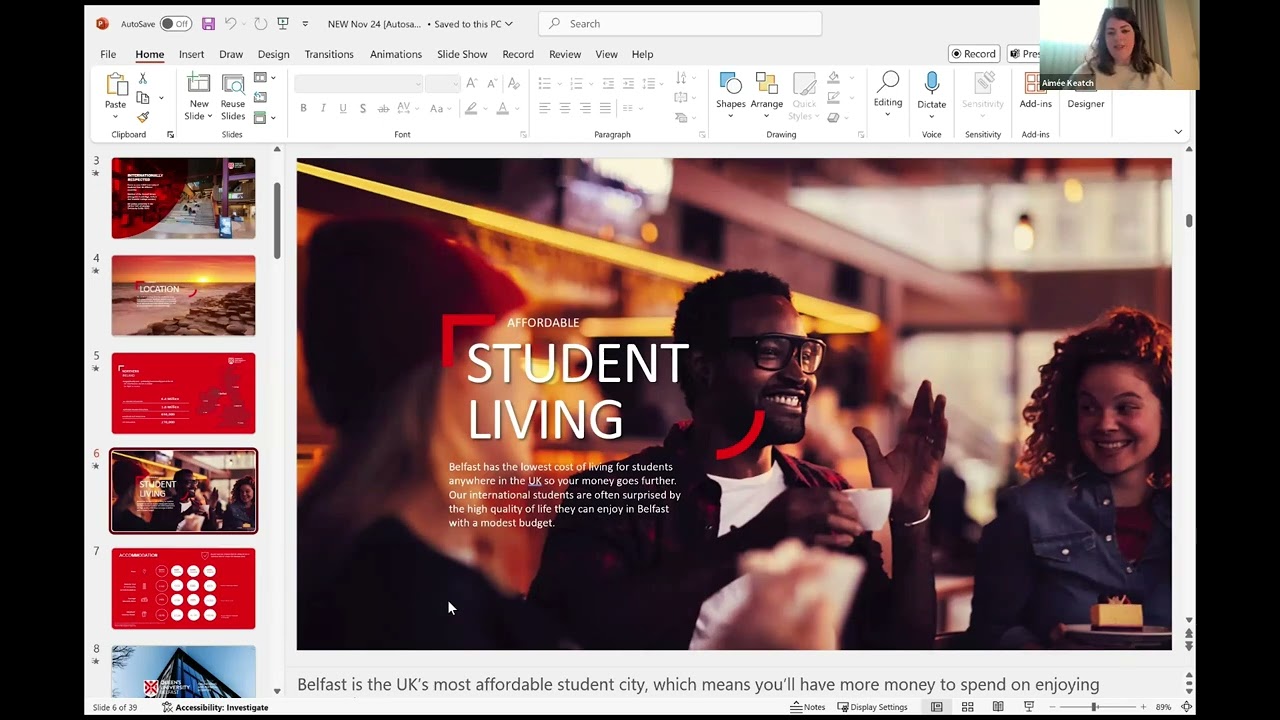Screen dimensions: 1280x720
Task: Open the File menu
Action: tap(108, 54)
